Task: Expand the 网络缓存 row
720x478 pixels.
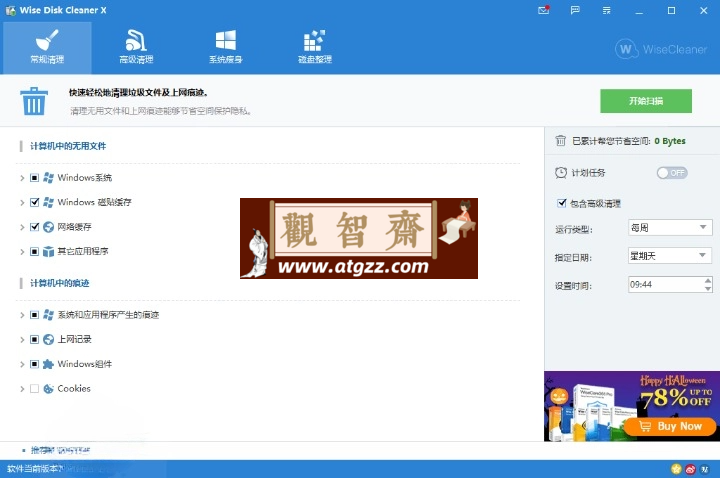Action: point(22,227)
